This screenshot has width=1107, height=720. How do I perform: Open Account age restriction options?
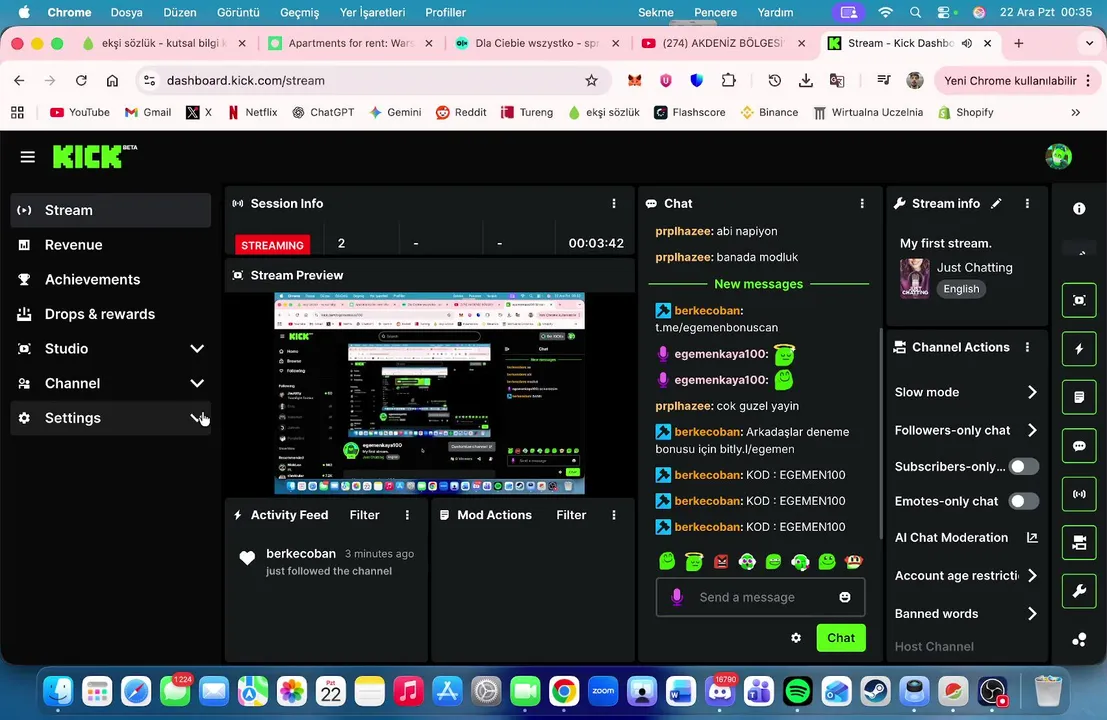tap(965, 576)
